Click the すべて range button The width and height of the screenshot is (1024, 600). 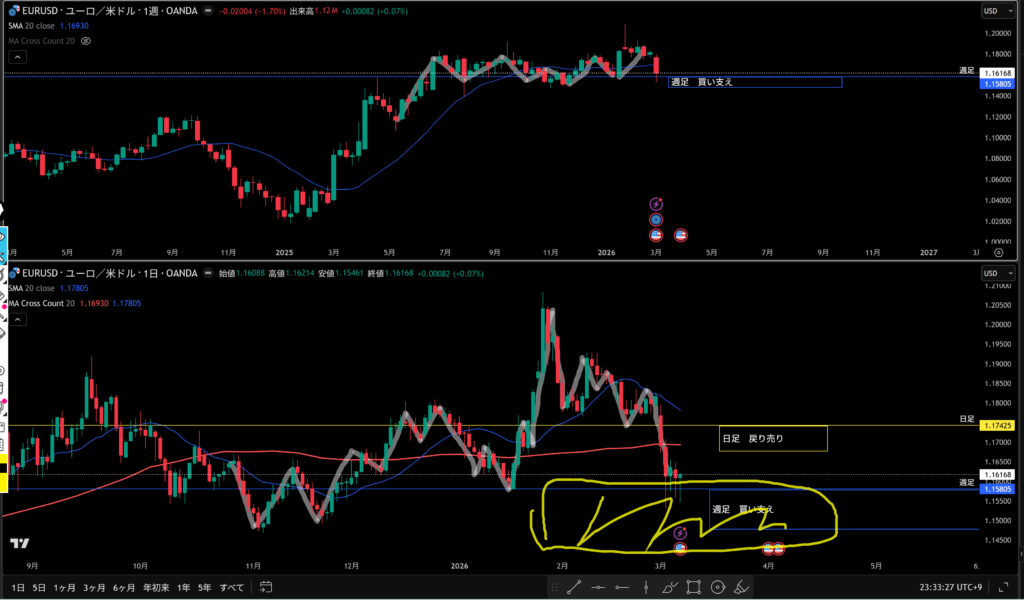click(231, 587)
